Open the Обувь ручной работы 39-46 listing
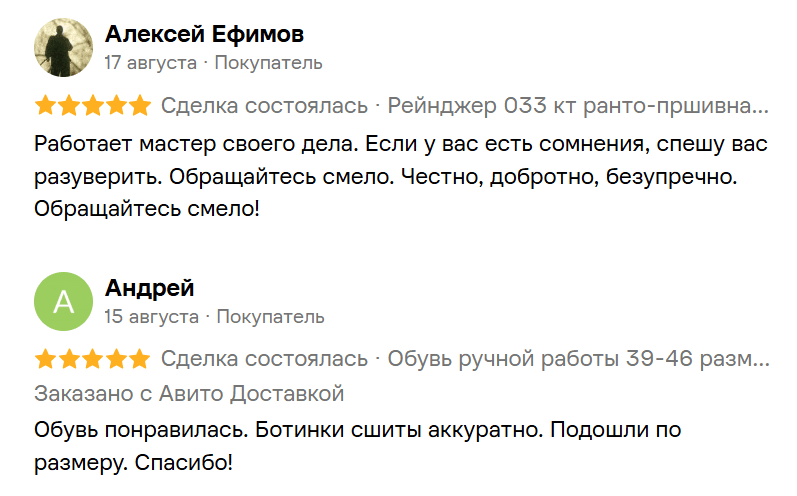Screen dimensions: 797x496 [x=578, y=359]
